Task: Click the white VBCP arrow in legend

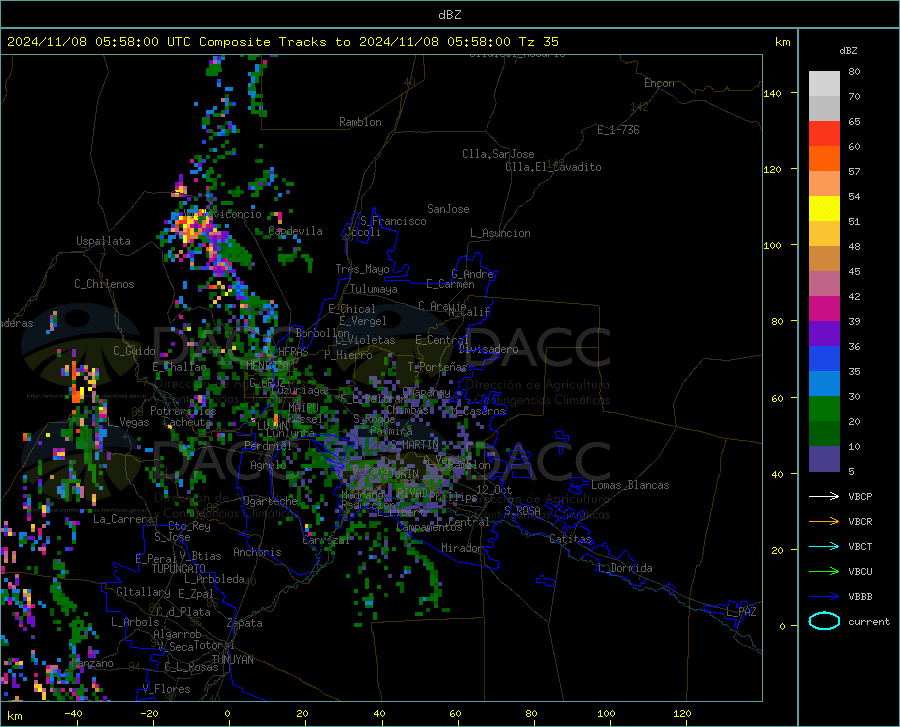Action: click(824, 496)
